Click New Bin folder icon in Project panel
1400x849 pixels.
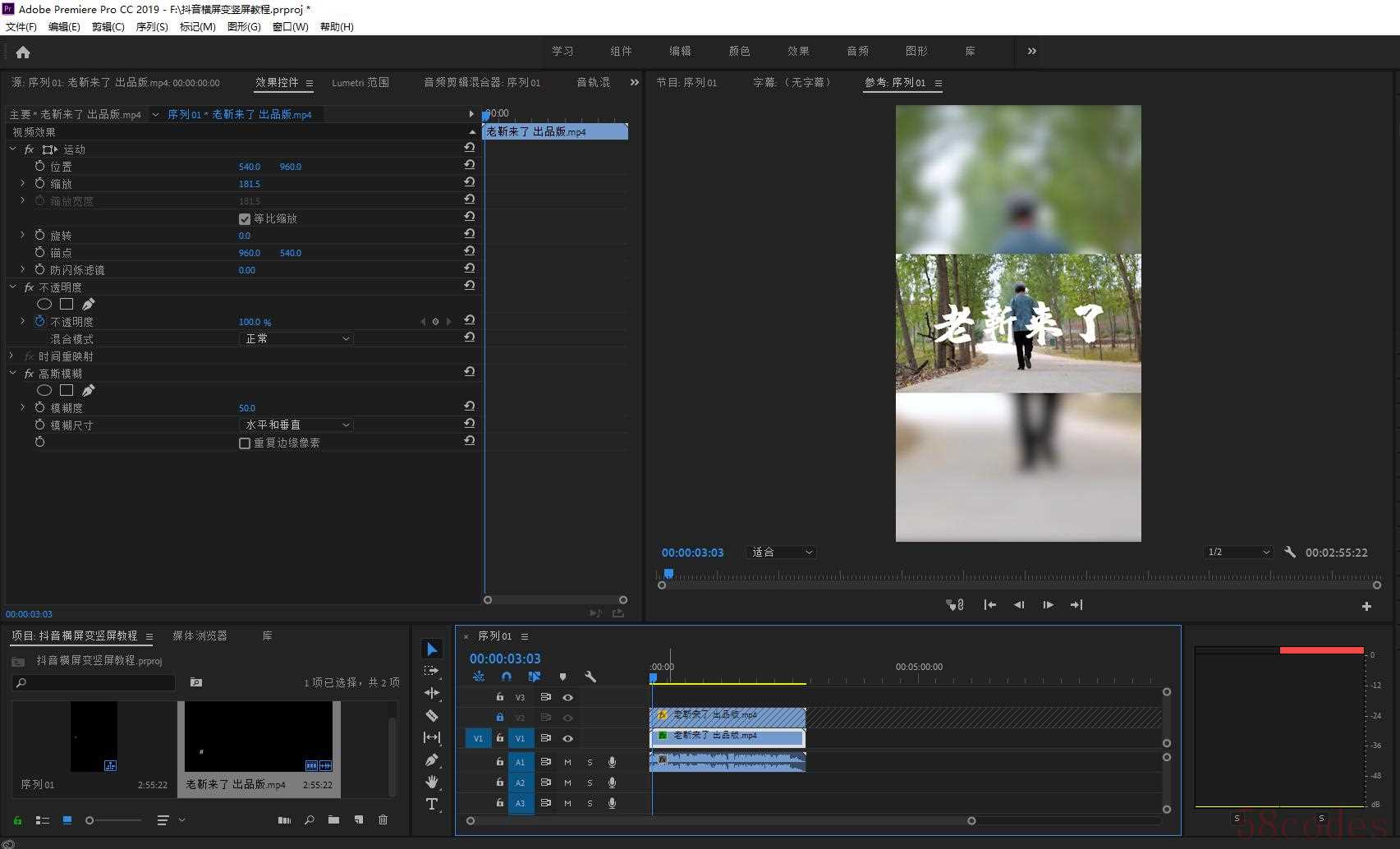[x=333, y=819]
